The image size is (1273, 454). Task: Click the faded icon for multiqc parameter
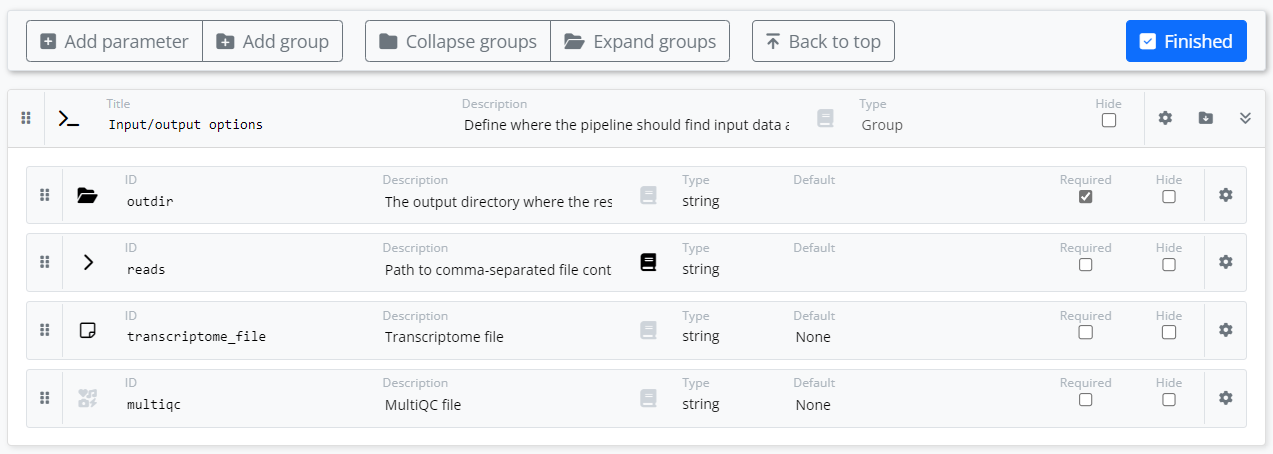88,398
